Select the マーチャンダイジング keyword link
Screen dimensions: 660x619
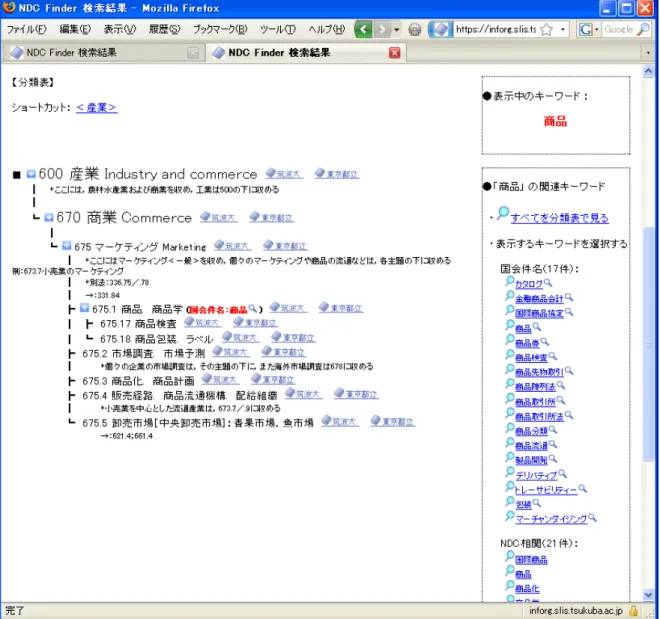coord(551,519)
